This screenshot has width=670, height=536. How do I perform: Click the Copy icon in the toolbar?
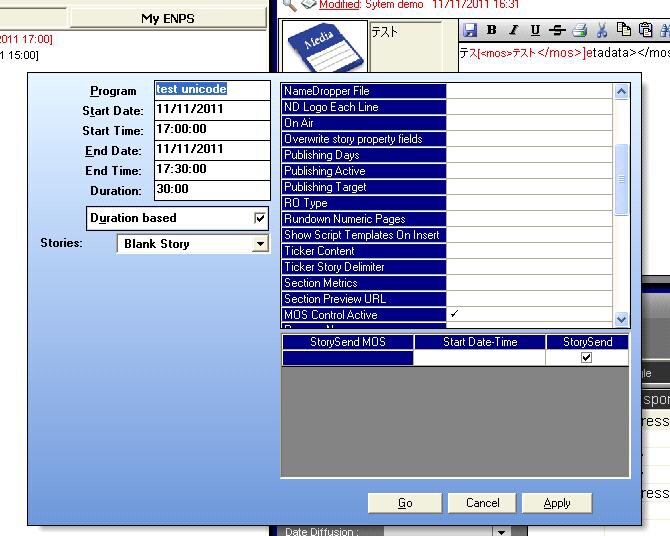[x=624, y=30]
